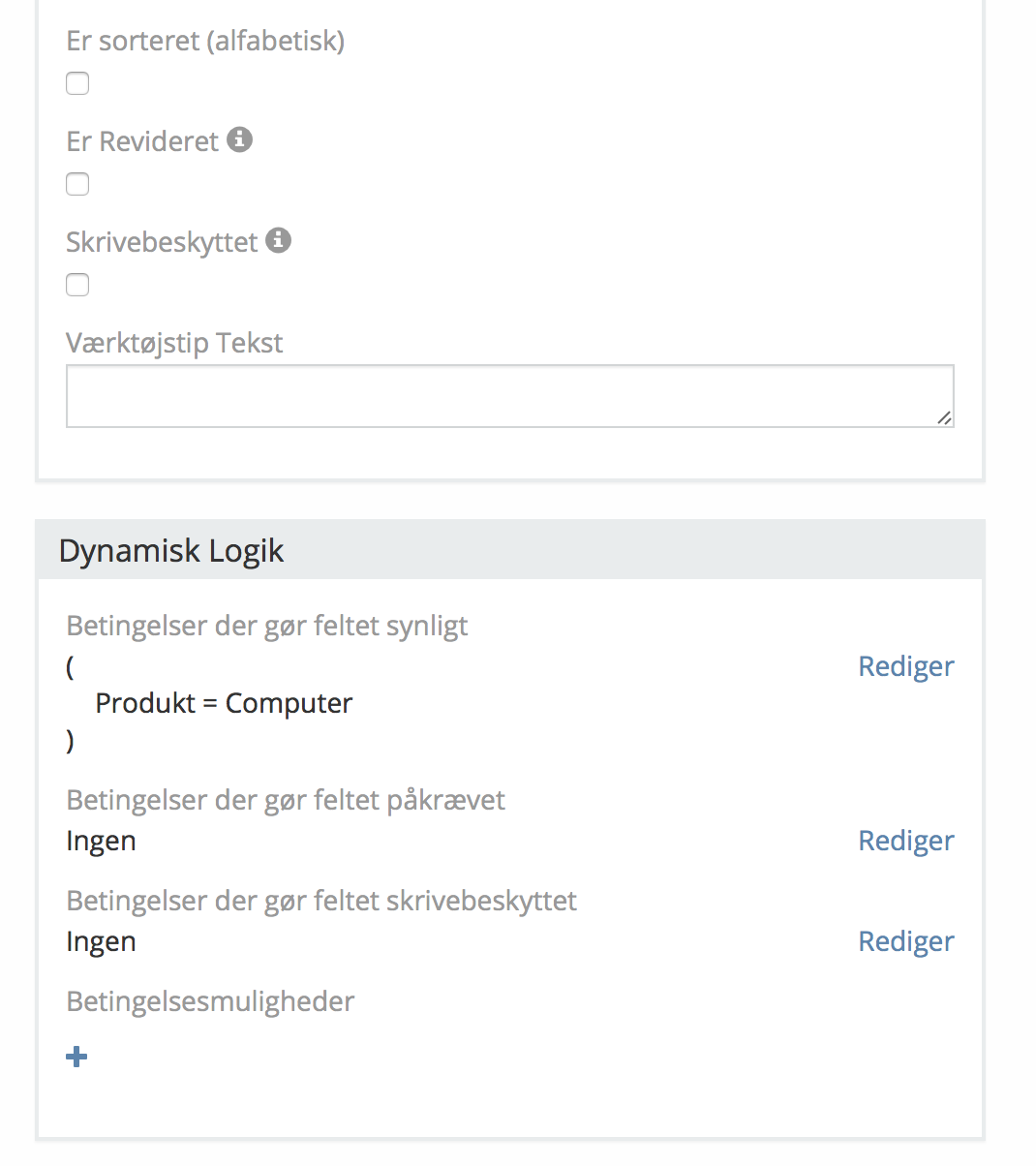Screen dimensions: 1036x1166
Task: Click the Betingelser der gør feltet synligt label
Action: (267, 626)
